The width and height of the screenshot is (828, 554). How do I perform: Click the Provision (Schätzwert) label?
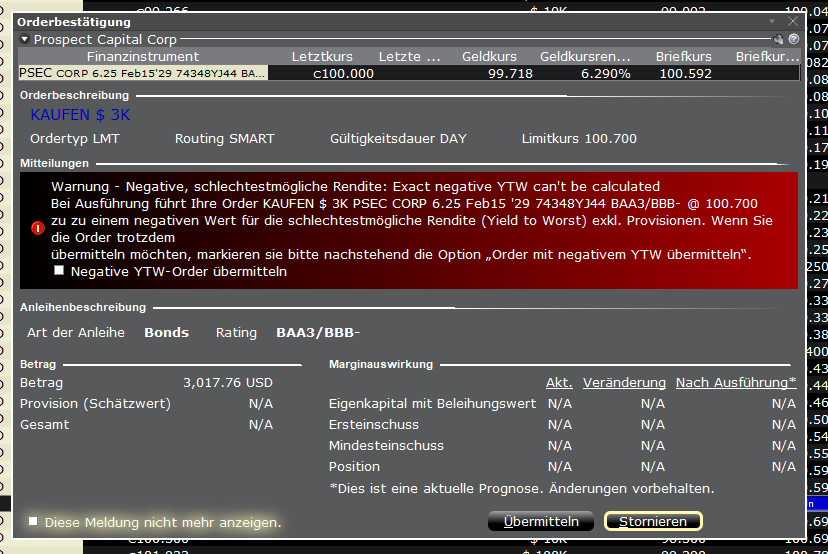96,404
